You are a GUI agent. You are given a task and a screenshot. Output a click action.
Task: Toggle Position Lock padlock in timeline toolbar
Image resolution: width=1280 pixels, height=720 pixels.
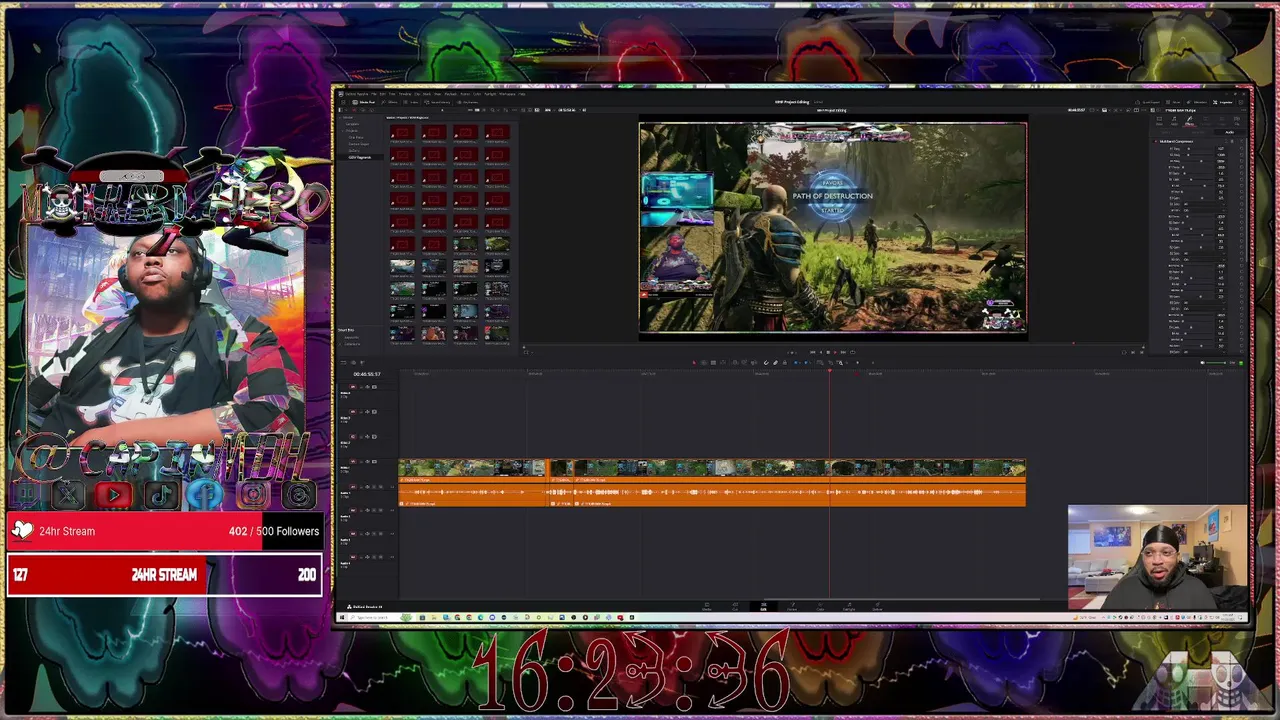pyautogui.click(x=785, y=362)
